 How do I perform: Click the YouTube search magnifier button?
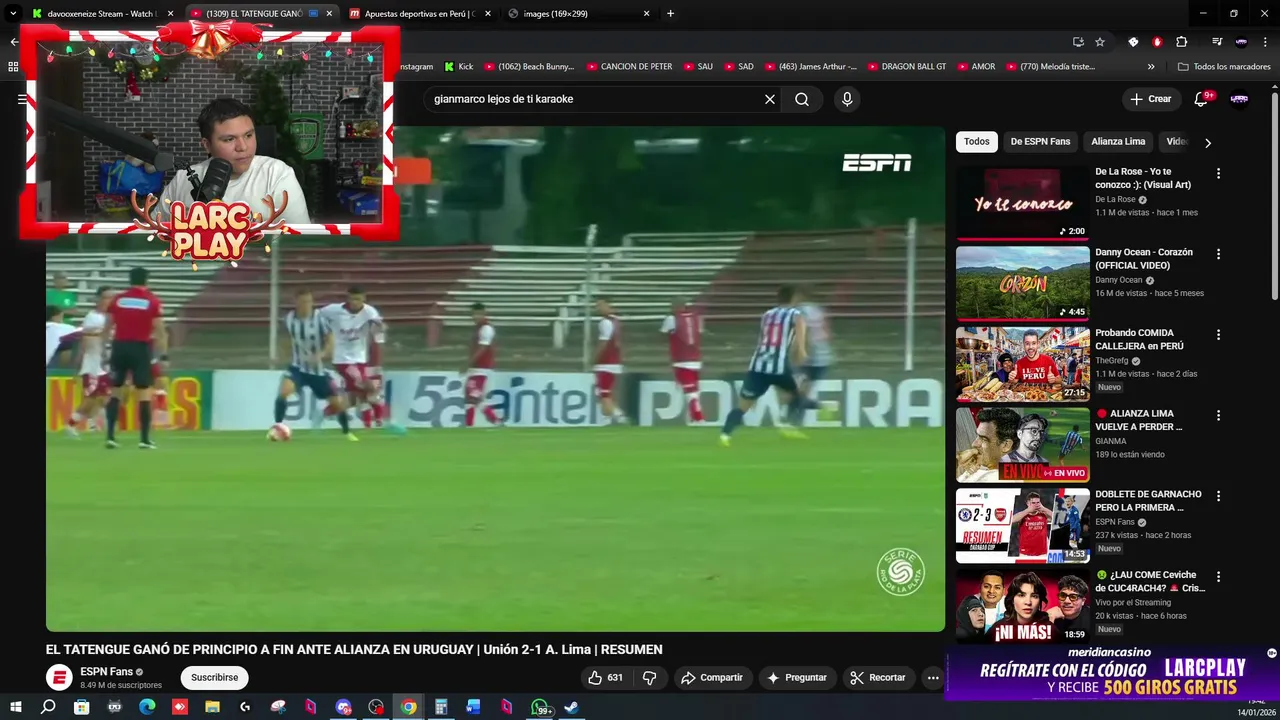802,99
